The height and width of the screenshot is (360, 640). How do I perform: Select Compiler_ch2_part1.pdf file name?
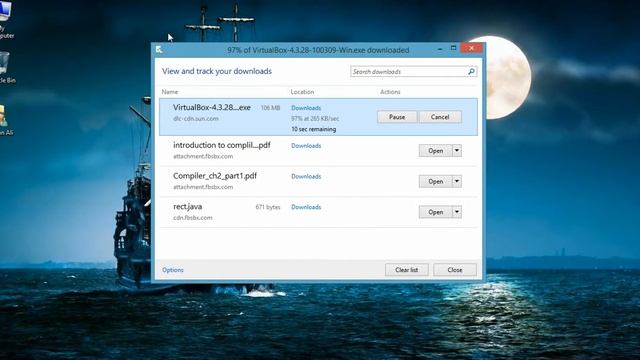point(215,176)
